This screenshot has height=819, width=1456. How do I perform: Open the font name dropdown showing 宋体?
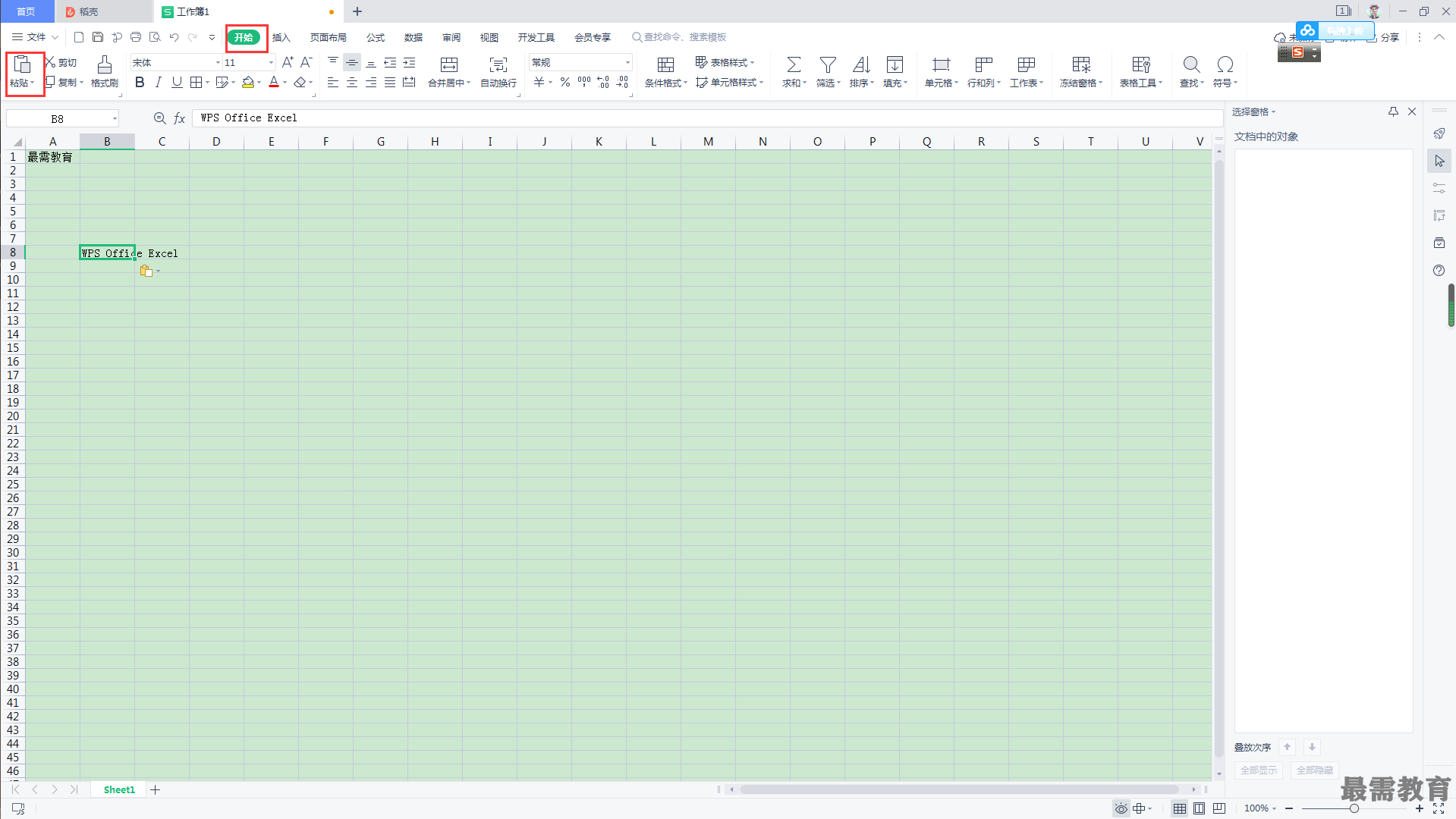tap(219, 62)
